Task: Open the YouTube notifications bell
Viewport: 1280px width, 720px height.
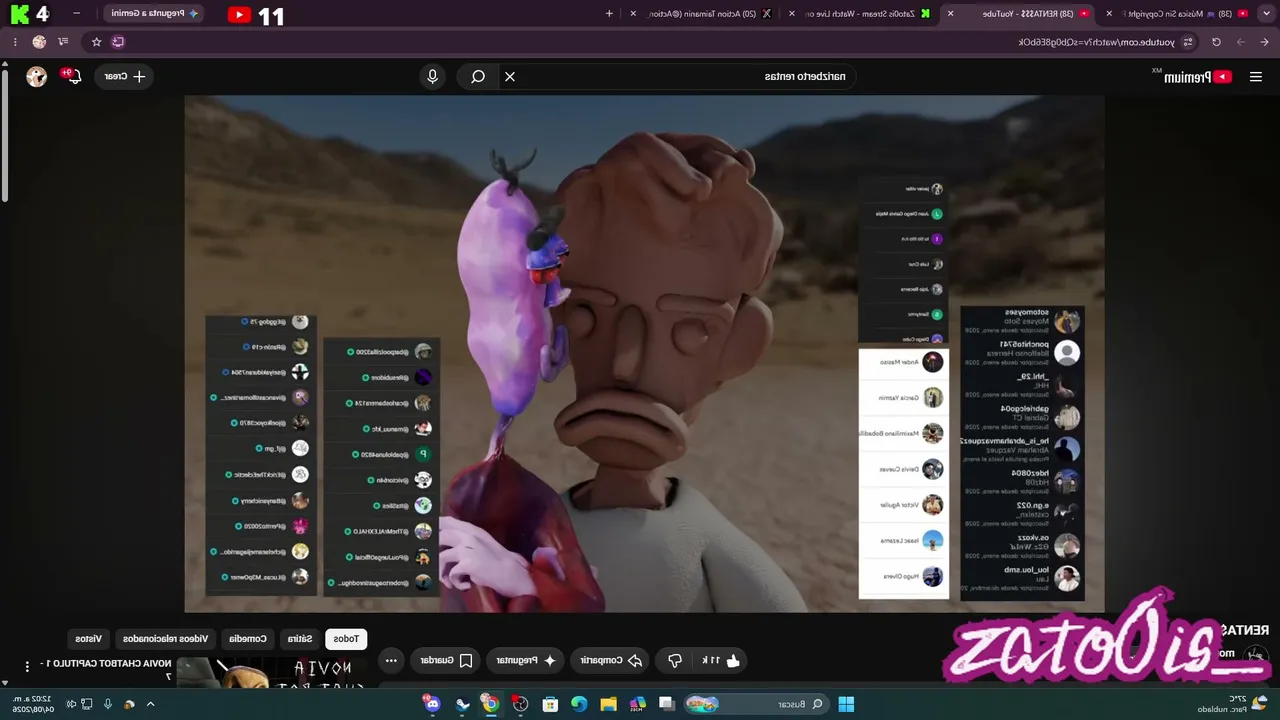Action: coord(72,76)
